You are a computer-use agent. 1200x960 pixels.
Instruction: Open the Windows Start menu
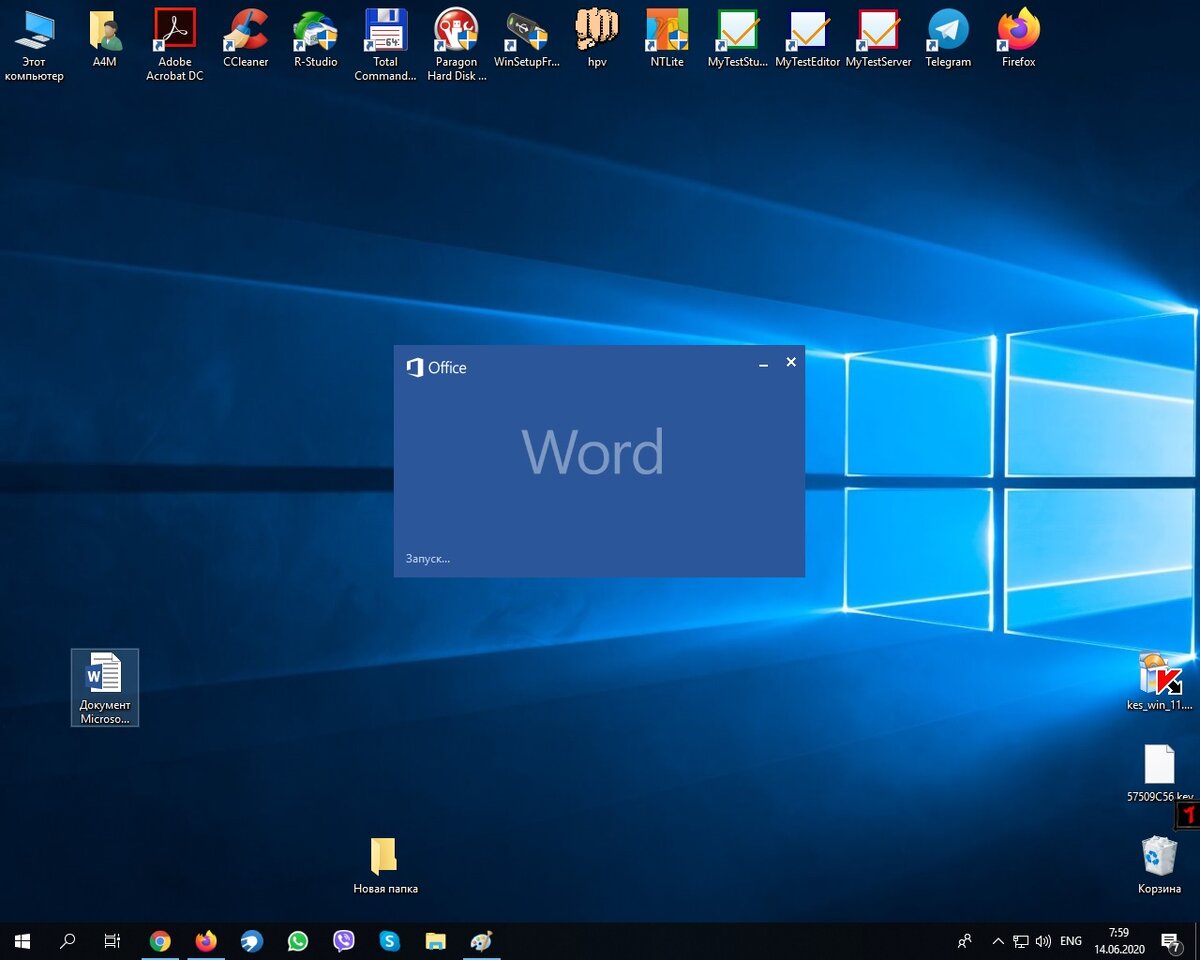point(22,941)
